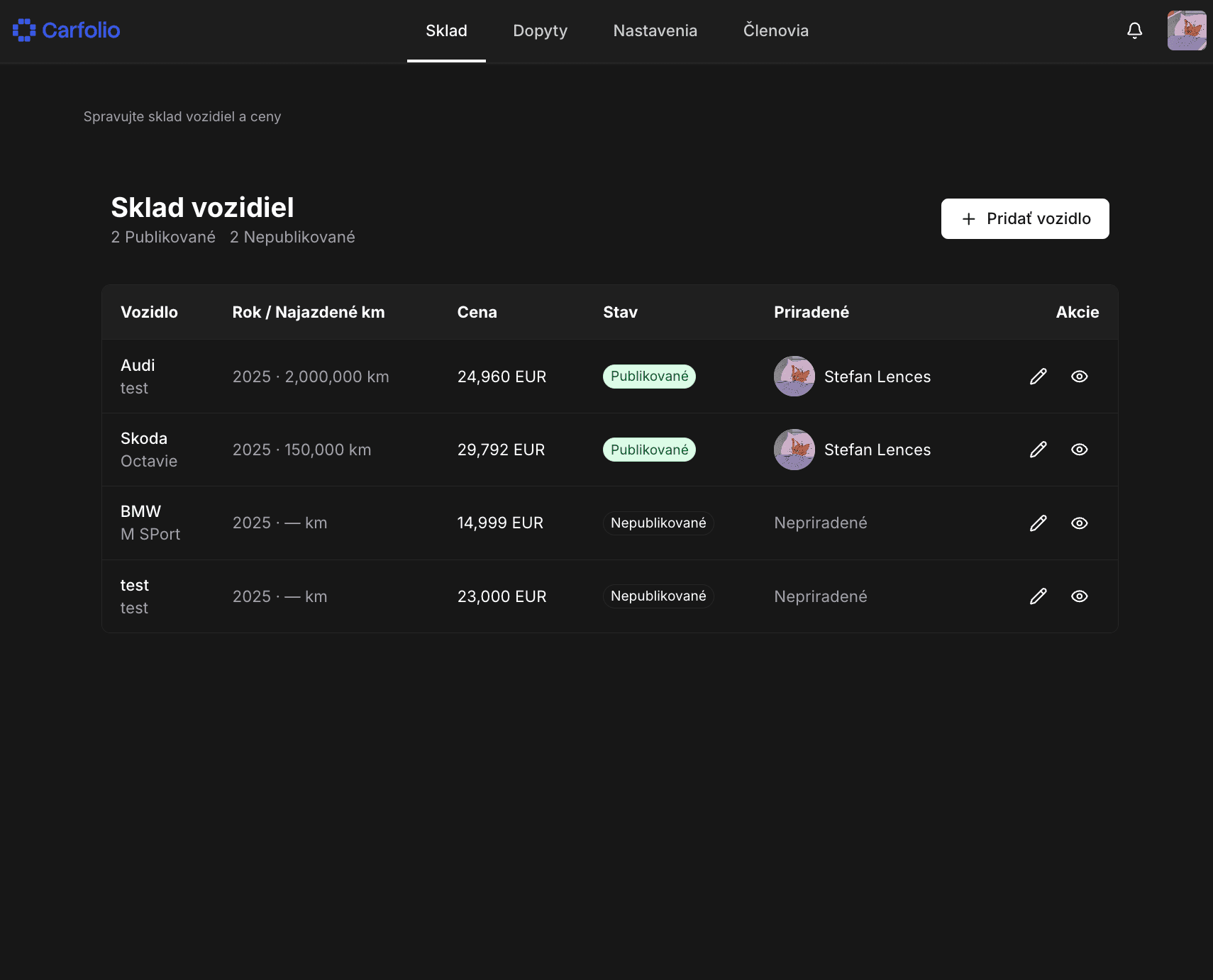Open the notifications bell

[x=1134, y=30]
